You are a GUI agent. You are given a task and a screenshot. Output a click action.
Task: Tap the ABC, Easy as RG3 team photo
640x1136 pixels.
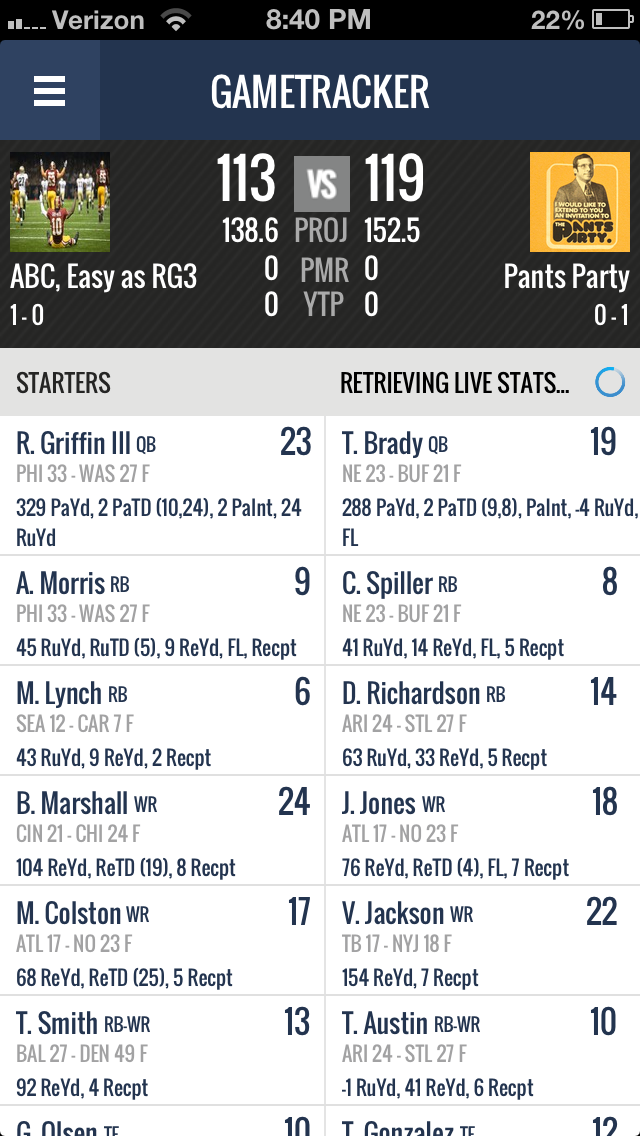59,202
